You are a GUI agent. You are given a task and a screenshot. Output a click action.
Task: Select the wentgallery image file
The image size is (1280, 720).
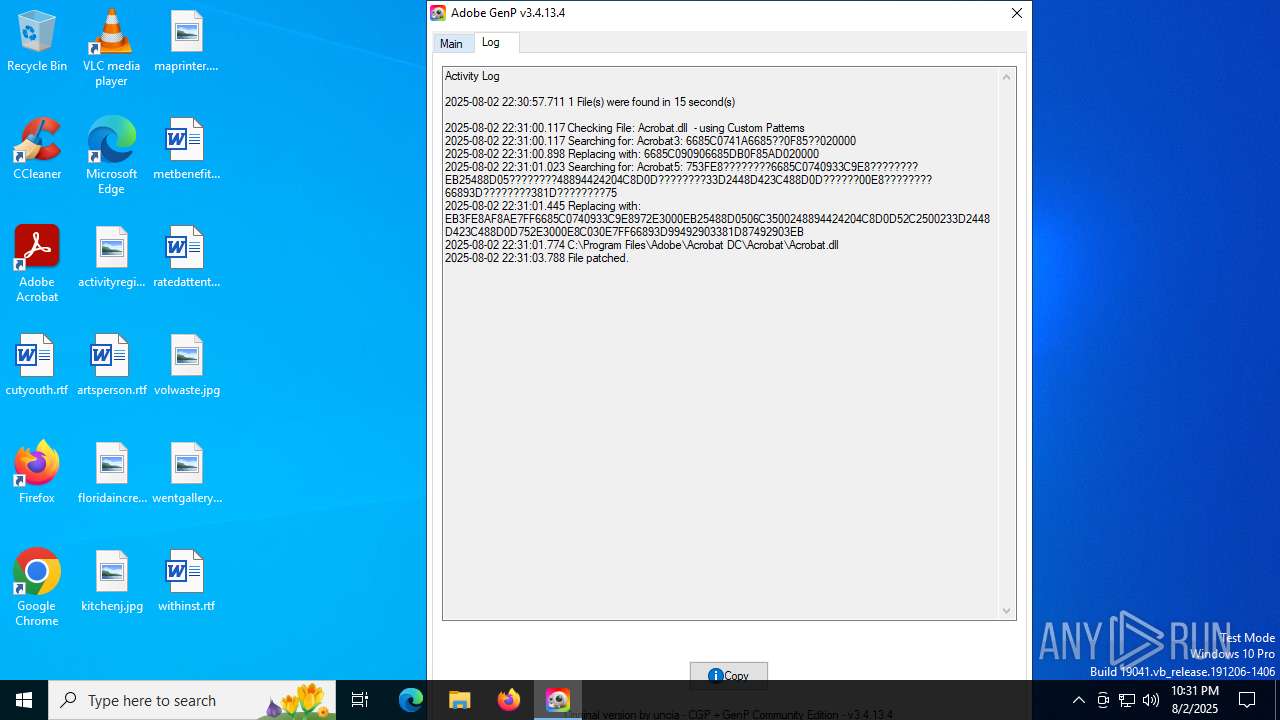[186, 473]
